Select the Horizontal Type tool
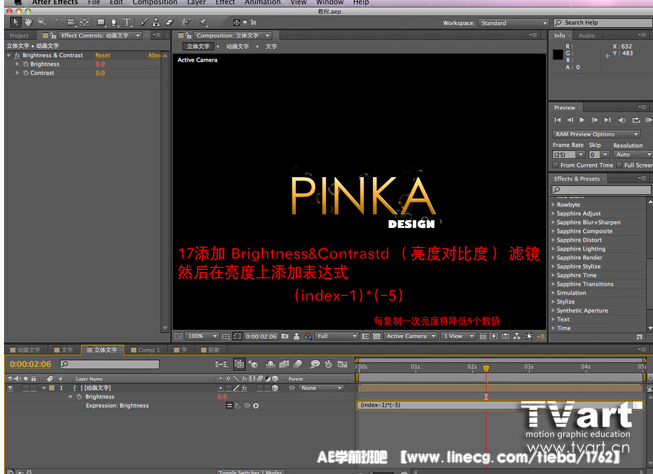This screenshot has height=474, width=653. pos(127,22)
